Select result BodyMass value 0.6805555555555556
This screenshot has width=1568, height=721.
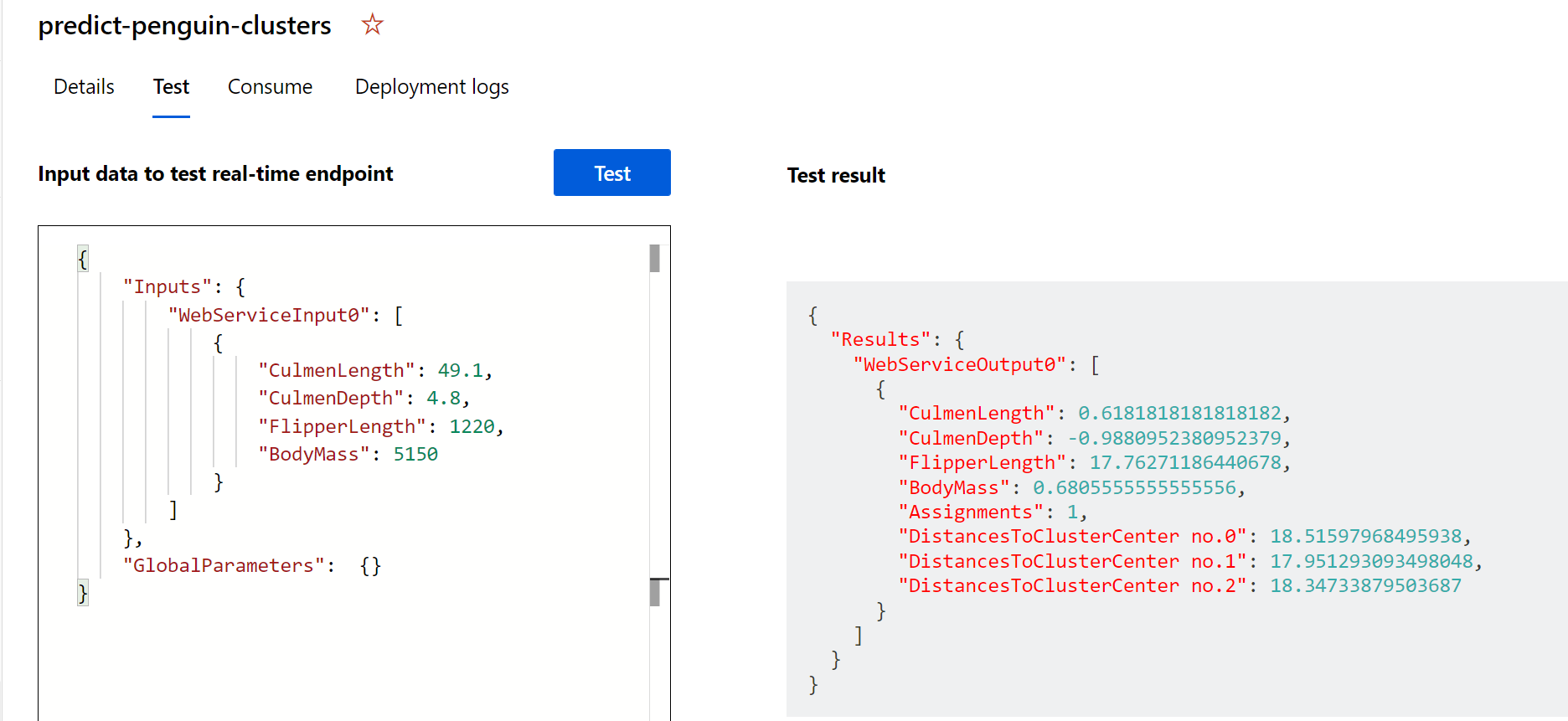tap(1134, 487)
